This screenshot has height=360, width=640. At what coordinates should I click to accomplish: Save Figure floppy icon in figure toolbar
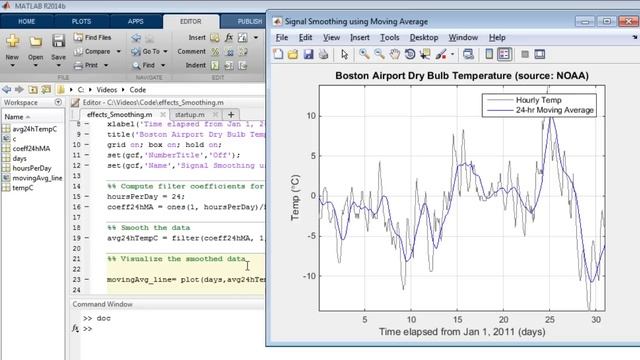[x=308, y=54]
